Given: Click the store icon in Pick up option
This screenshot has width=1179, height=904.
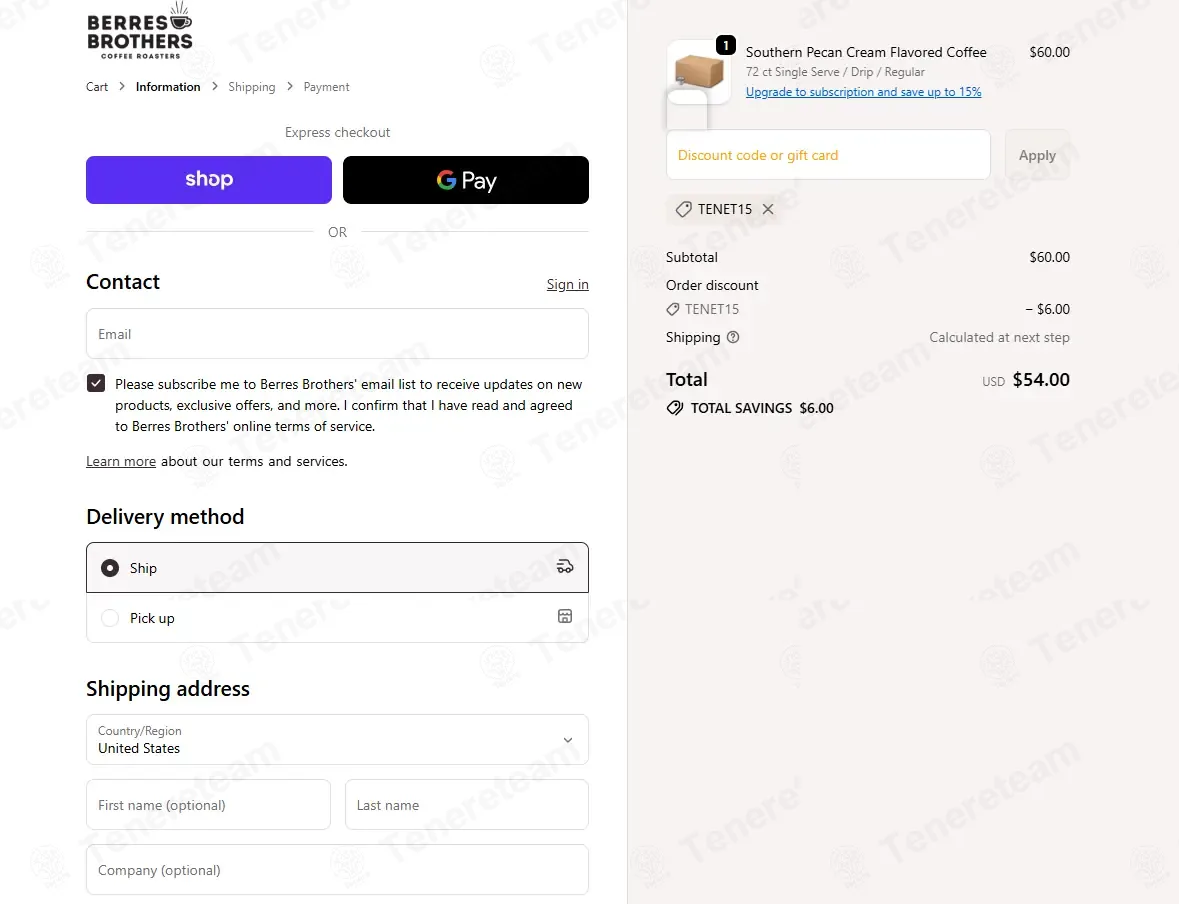Looking at the screenshot, I should (x=565, y=617).
